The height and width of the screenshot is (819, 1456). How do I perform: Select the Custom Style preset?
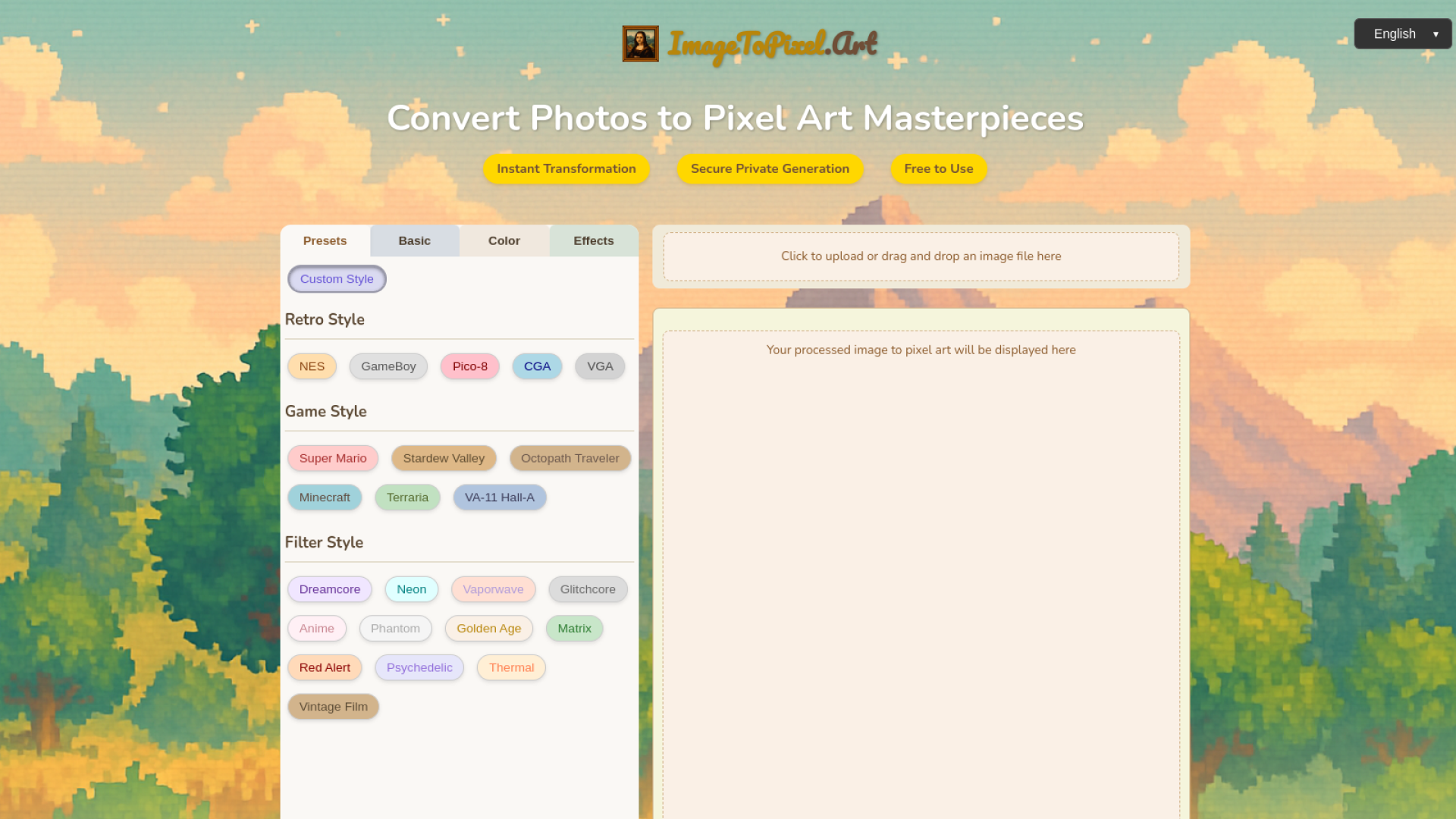pos(337,279)
